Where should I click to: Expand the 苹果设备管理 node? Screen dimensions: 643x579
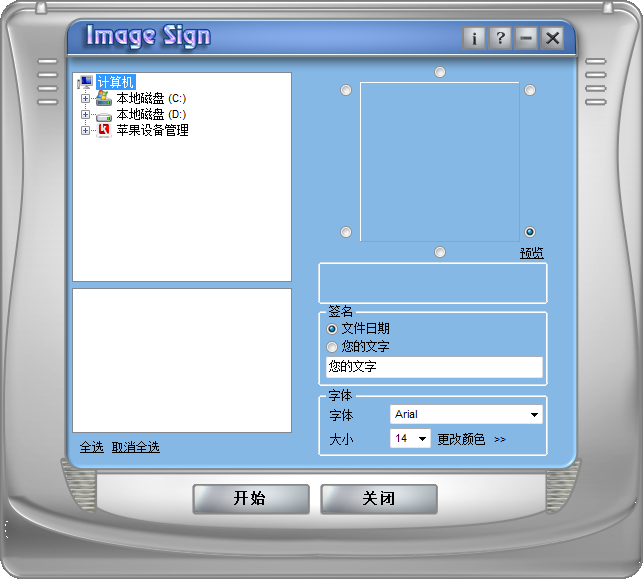85,130
